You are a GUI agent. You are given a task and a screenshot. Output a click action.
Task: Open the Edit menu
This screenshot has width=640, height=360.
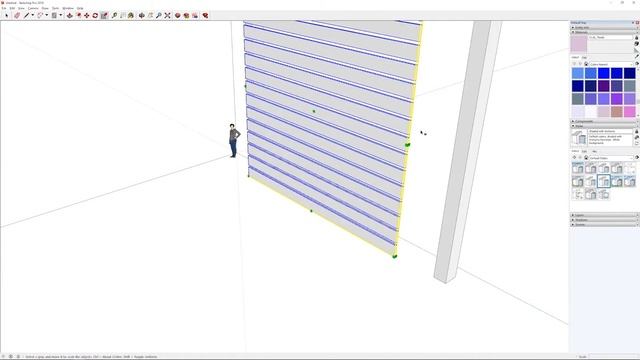click(x=12, y=8)
